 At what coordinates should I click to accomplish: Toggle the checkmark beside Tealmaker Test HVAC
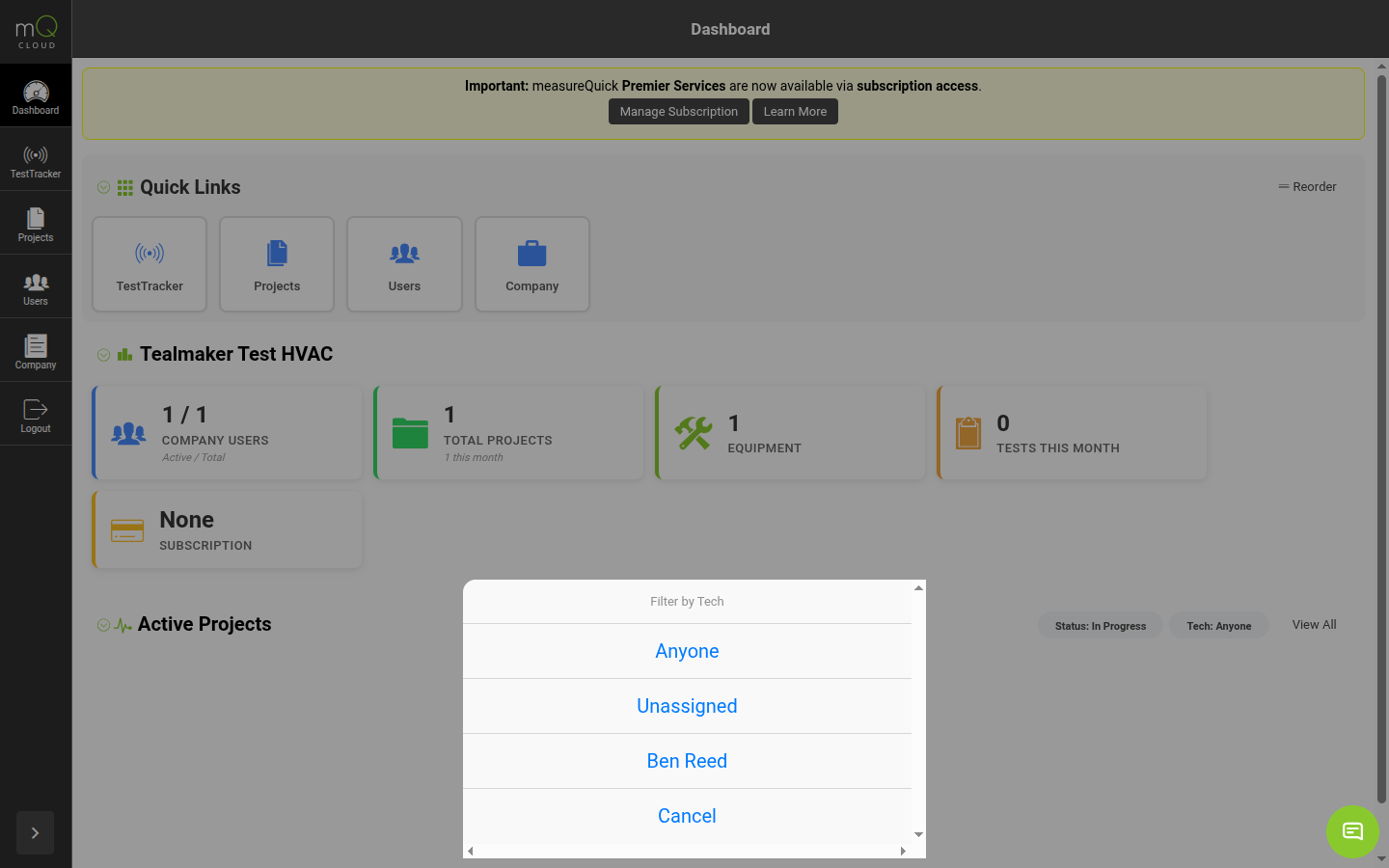tap(103, 354)
